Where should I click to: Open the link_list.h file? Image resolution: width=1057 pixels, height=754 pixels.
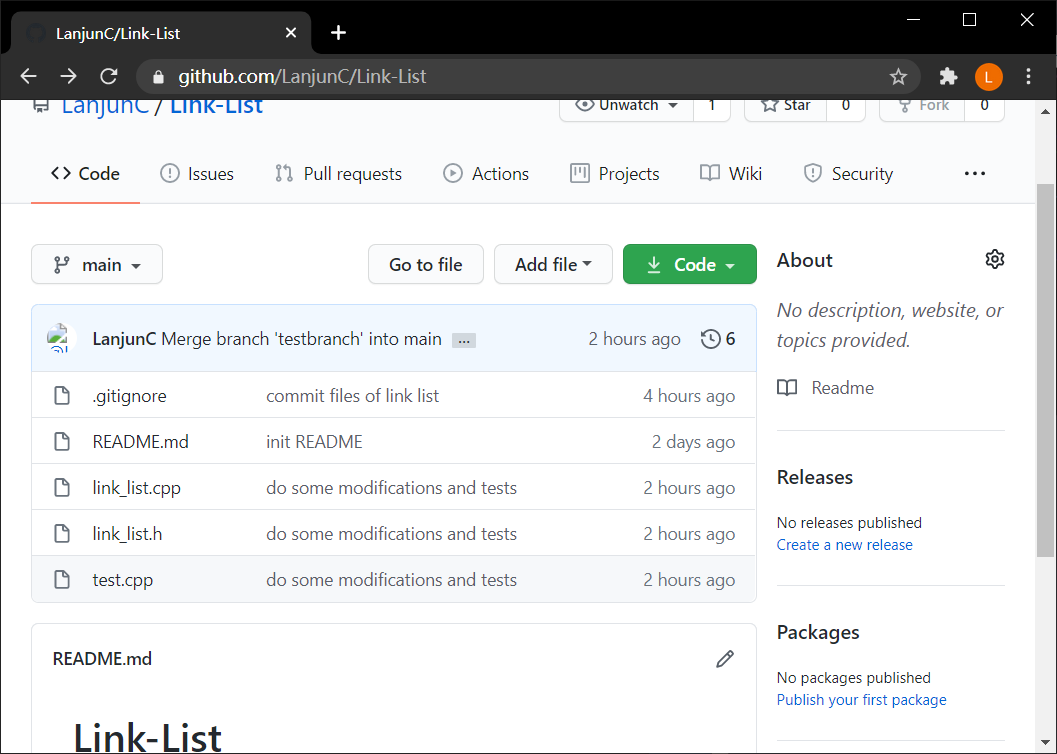coord(127,534)
